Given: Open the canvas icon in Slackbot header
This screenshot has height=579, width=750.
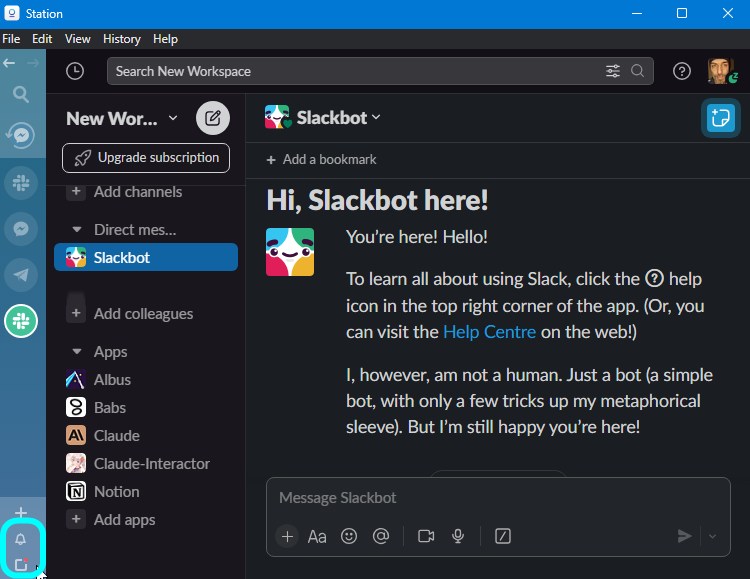Looking at the screenshot, I should [721, 118].
